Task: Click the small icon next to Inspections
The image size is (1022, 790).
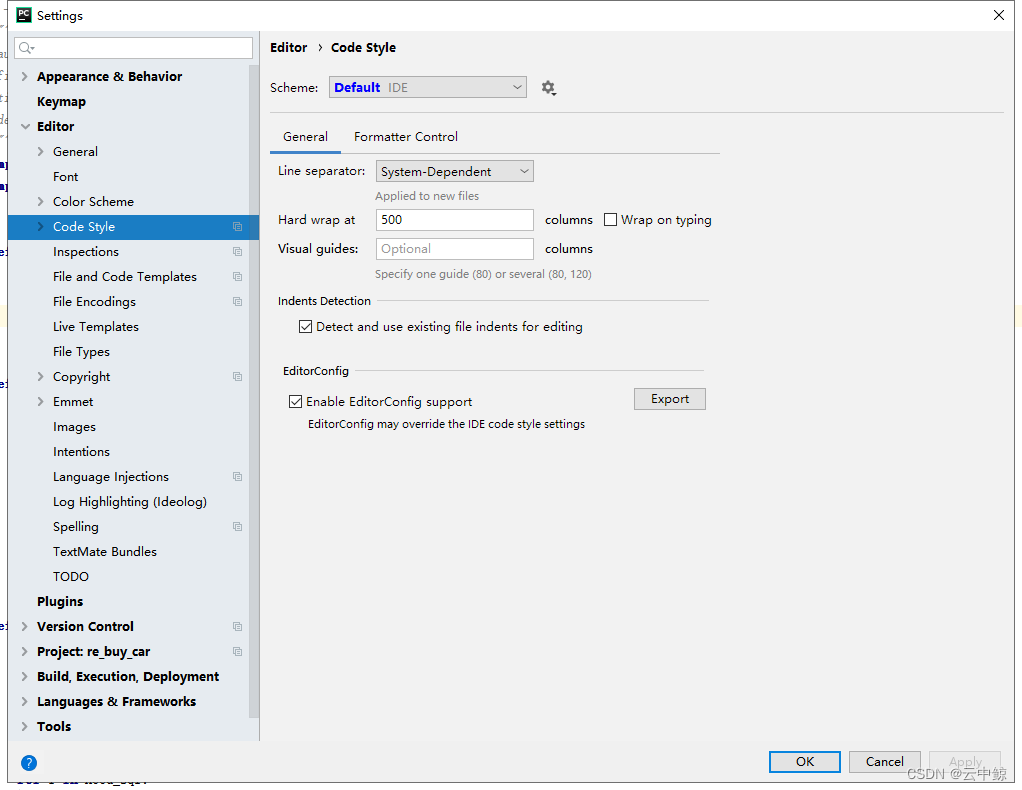Action: tap(237, 252)
